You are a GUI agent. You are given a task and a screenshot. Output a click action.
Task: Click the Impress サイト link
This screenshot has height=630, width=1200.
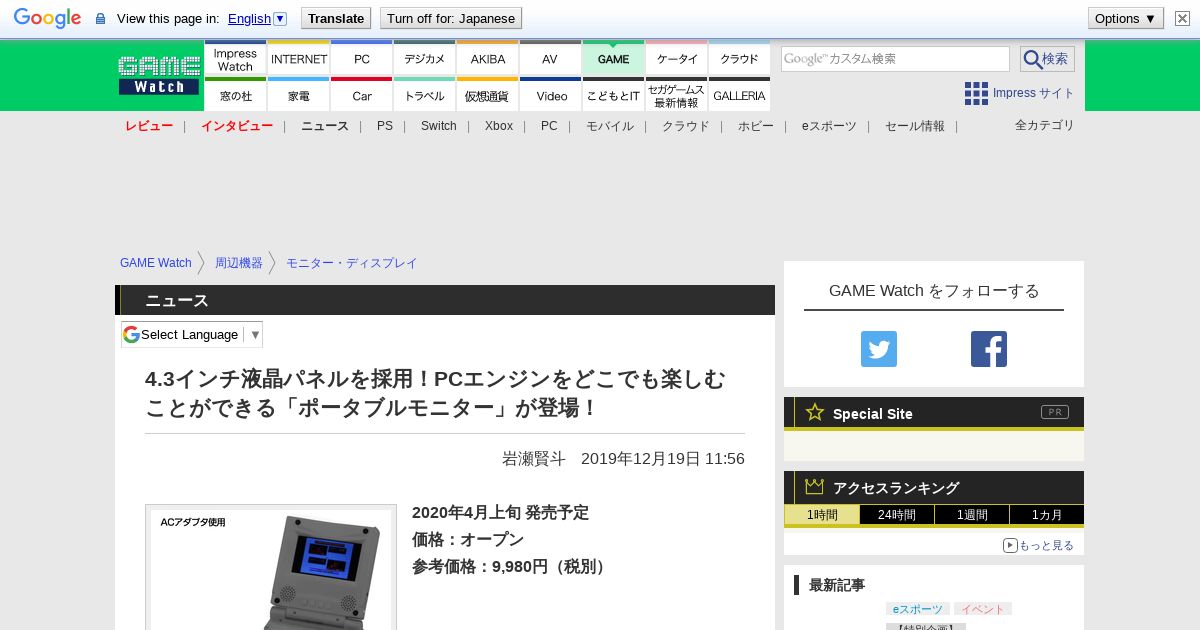click(x=1034, y=93)
